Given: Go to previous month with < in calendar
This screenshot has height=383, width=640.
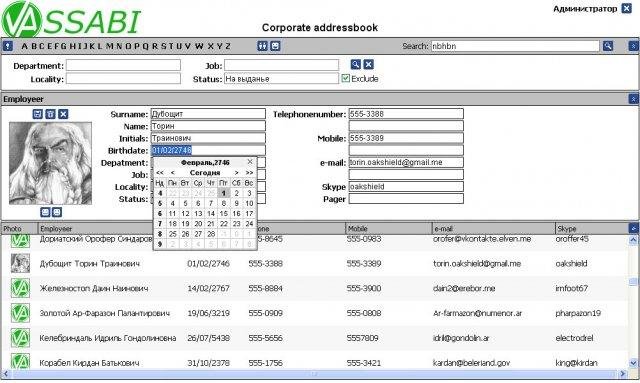Looking at the screenshot, I should pyautogui.click(x=172, y=173).
